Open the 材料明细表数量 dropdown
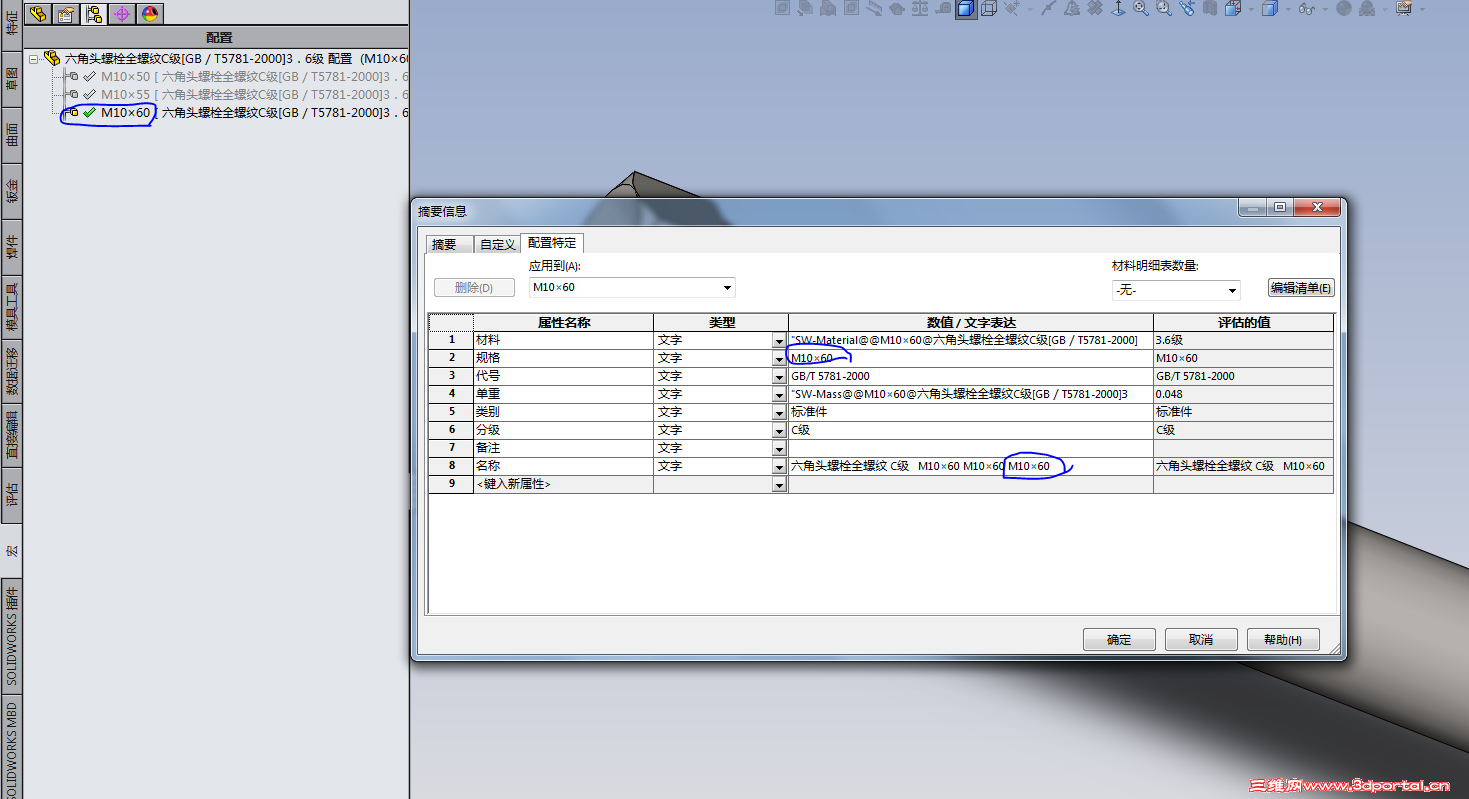 pyautogui.click(x=1232, y=290)
